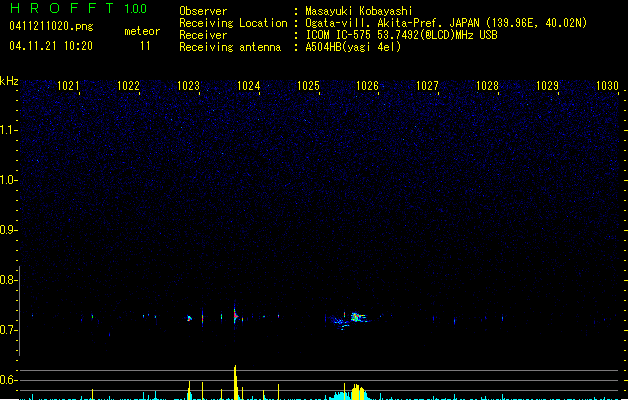Click the timestamp 04.11.21 10:20
This screenshot has height=400, width=629.
51,46
